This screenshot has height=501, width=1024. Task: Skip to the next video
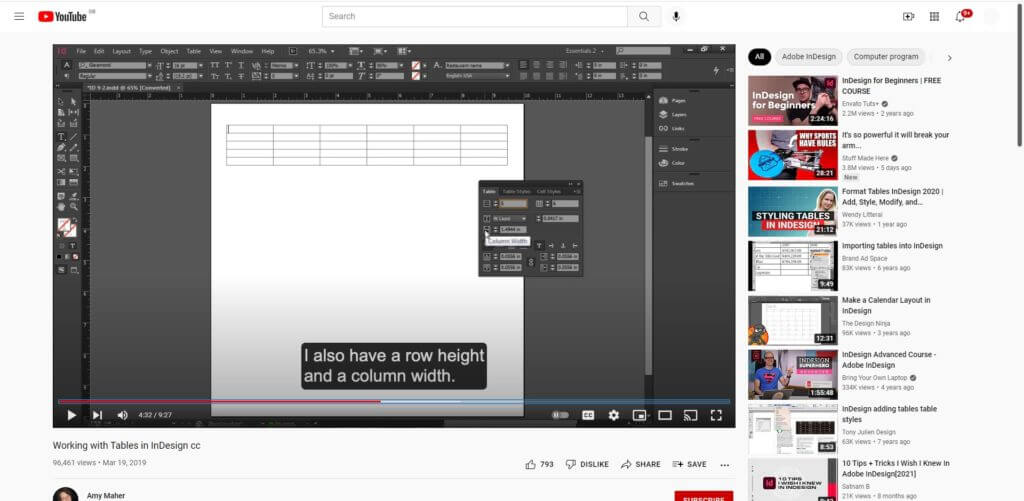point(97,415)
